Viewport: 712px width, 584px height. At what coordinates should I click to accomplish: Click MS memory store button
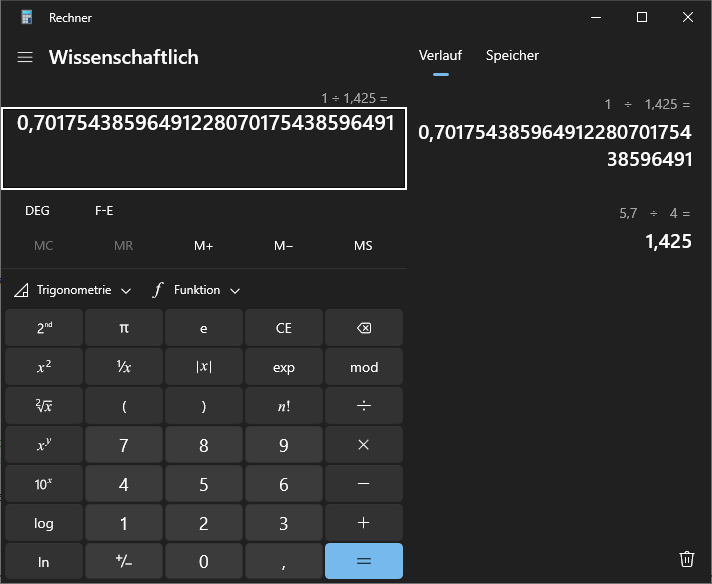point(363,246)
